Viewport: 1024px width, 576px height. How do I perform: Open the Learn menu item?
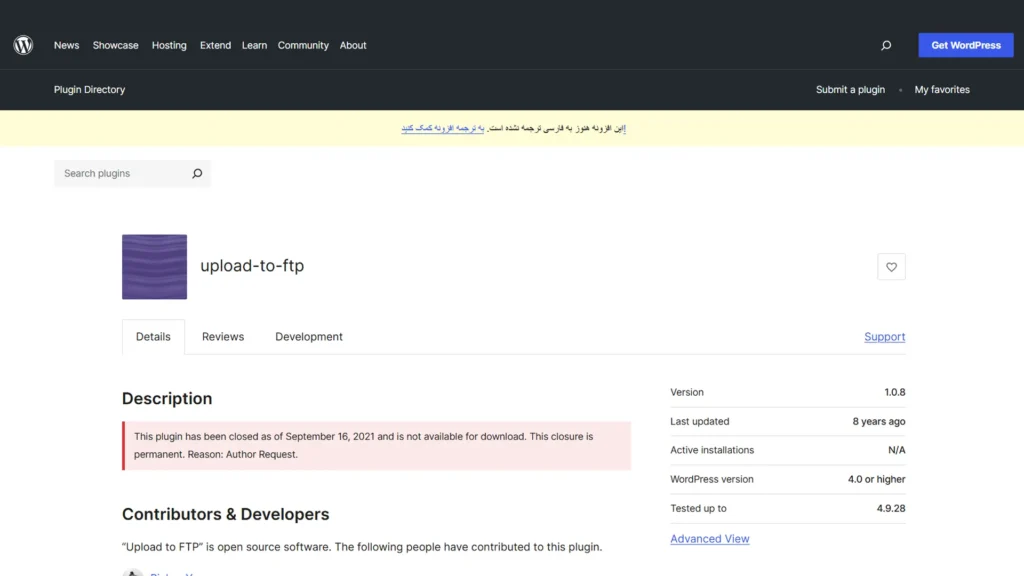254,45
